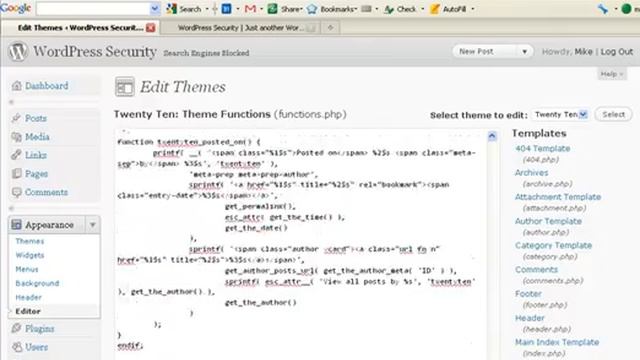Click inside the functions.php code editor

(x=301, y=245)
